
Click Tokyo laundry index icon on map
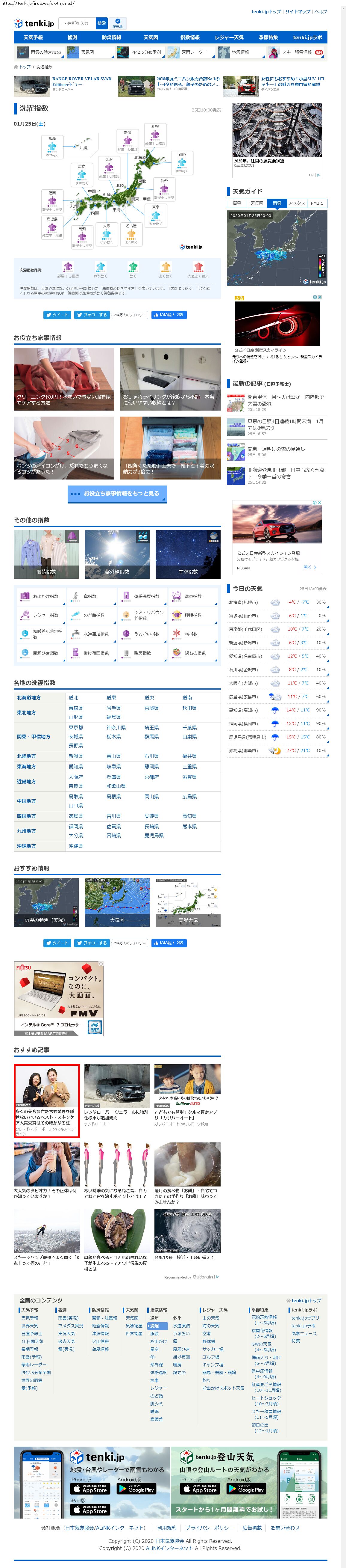click(x=156, y=215)
